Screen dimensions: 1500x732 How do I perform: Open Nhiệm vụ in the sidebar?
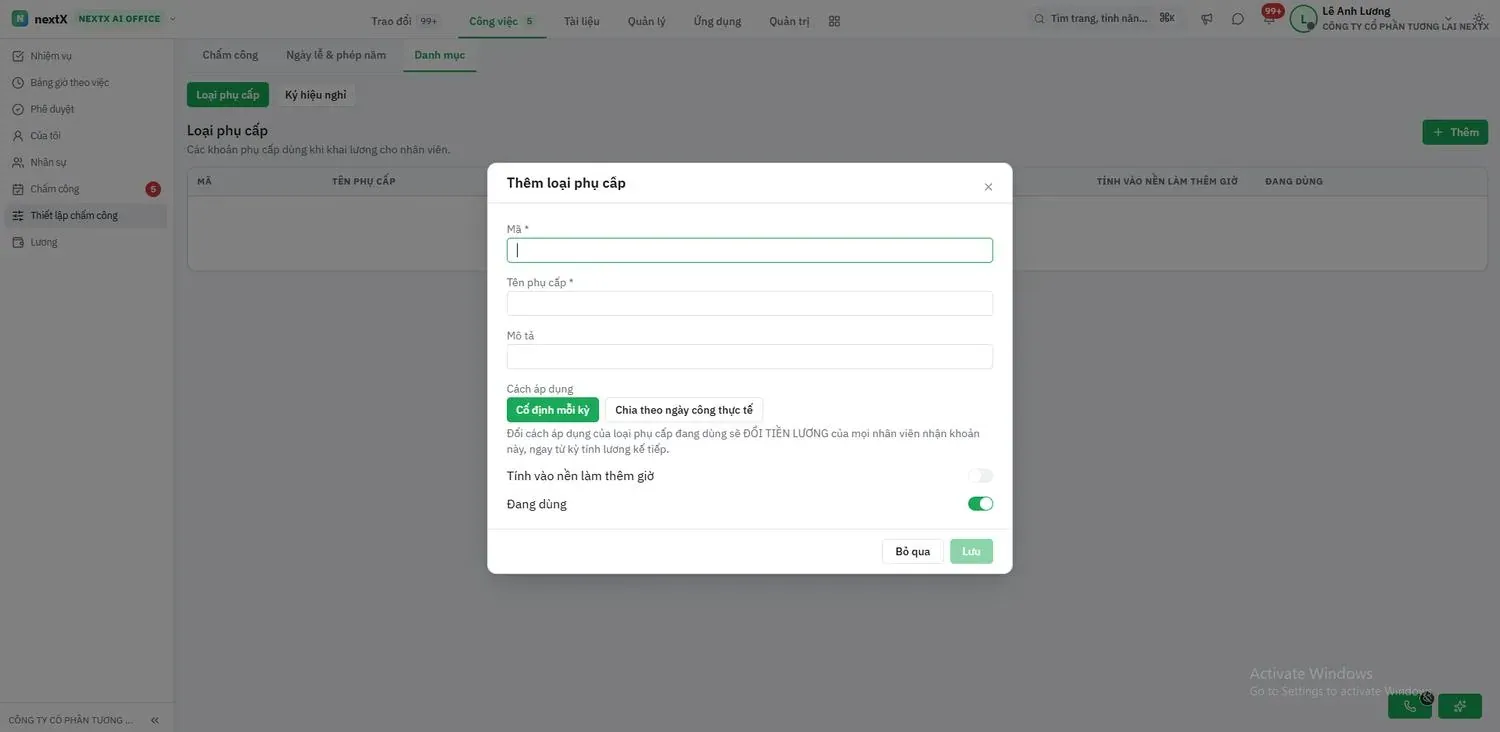click(87, 56)
